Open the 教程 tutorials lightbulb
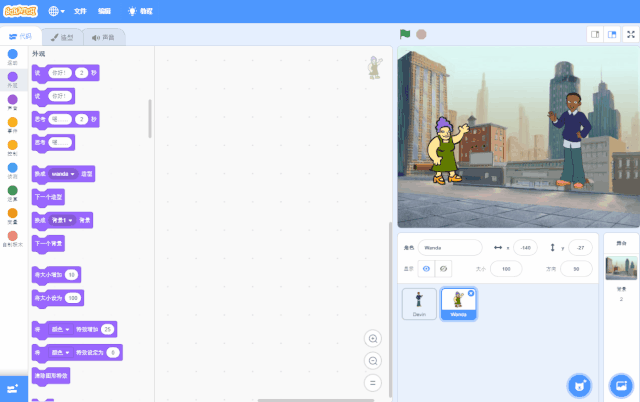Screen dimensions: 640x402 [140, 11]
